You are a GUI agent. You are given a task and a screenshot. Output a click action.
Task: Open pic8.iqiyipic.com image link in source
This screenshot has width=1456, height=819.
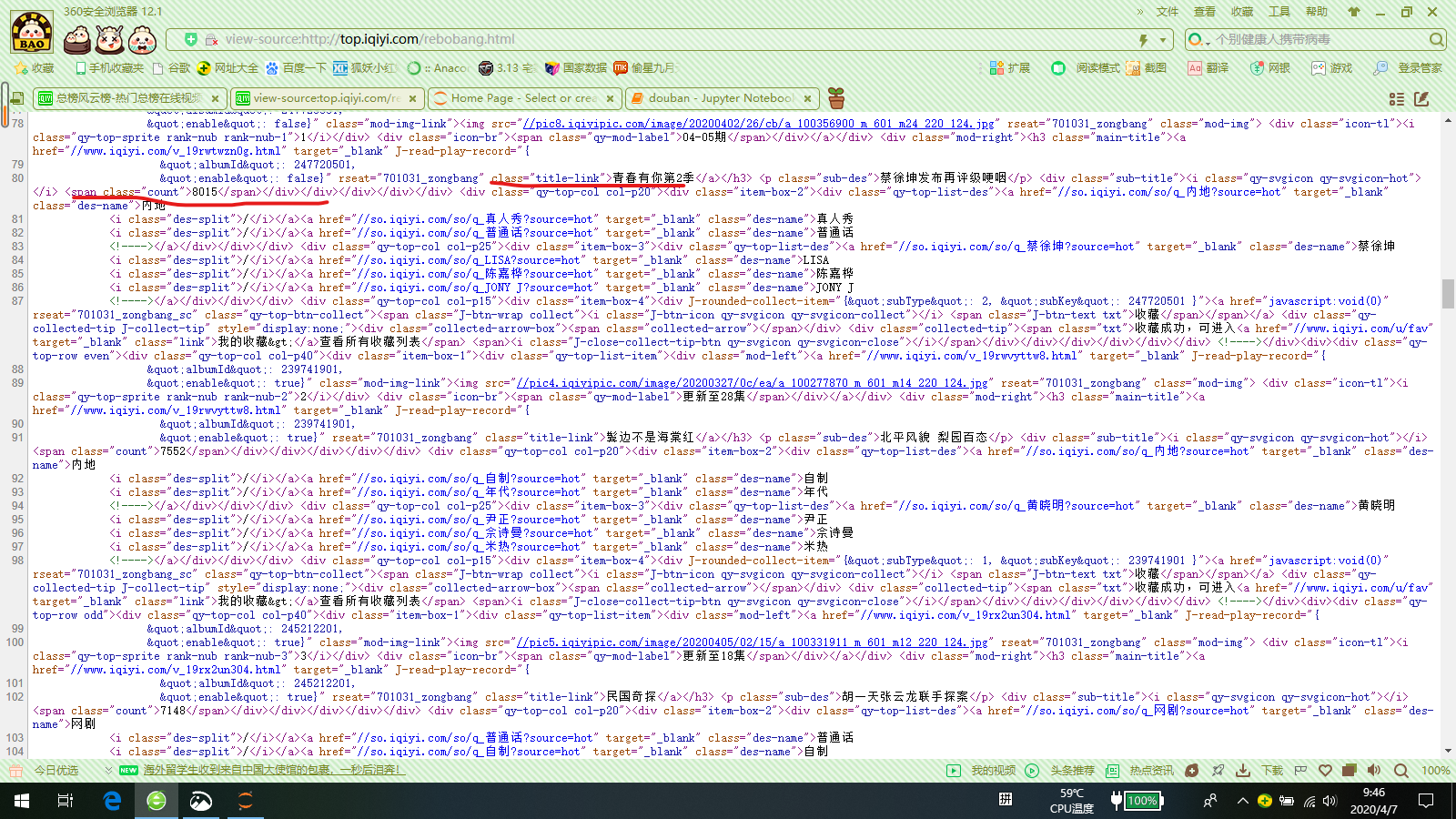click(759, 124)
